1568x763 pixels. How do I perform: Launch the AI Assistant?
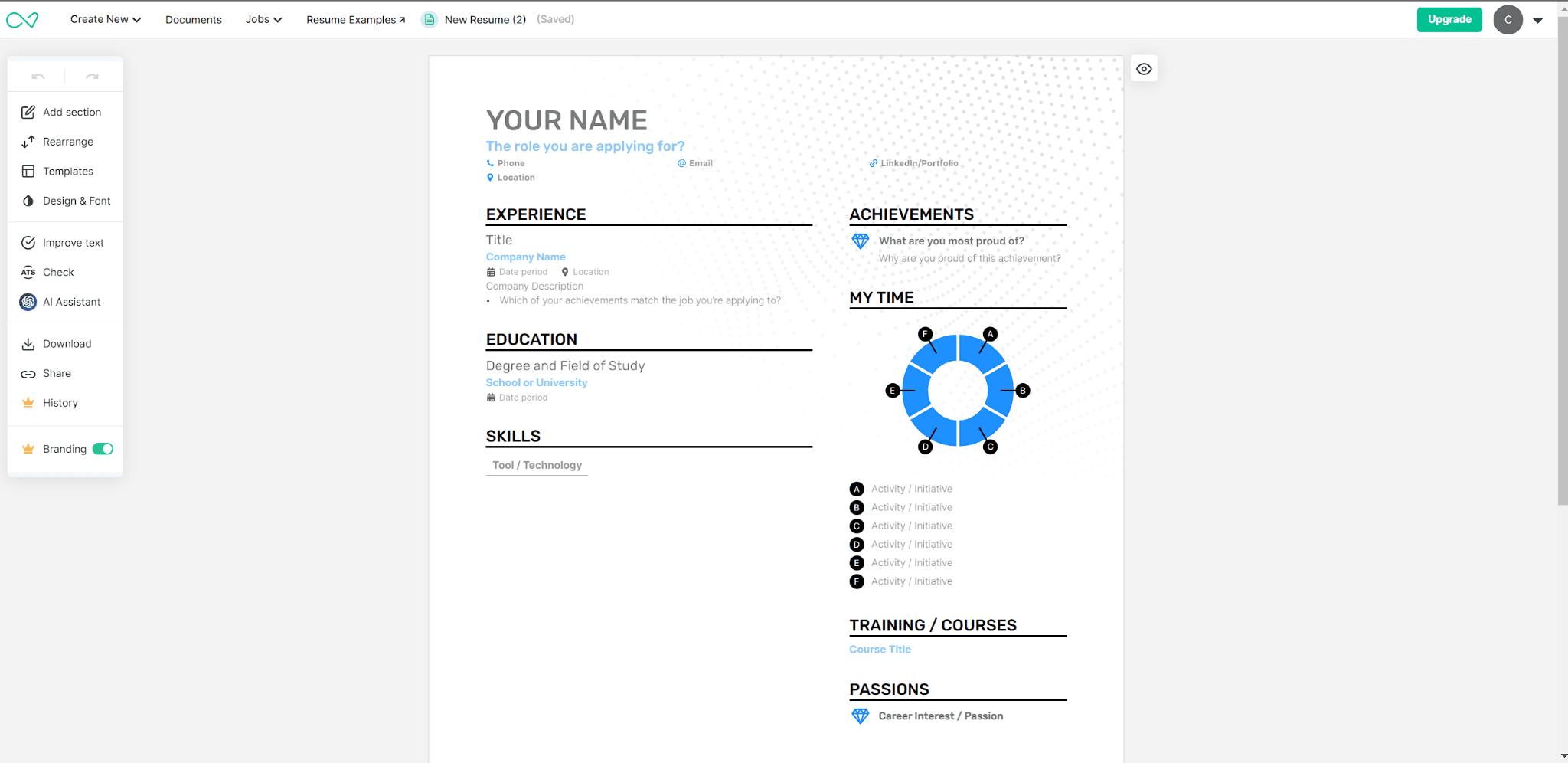pyautogui.click(x=71, y=302)
